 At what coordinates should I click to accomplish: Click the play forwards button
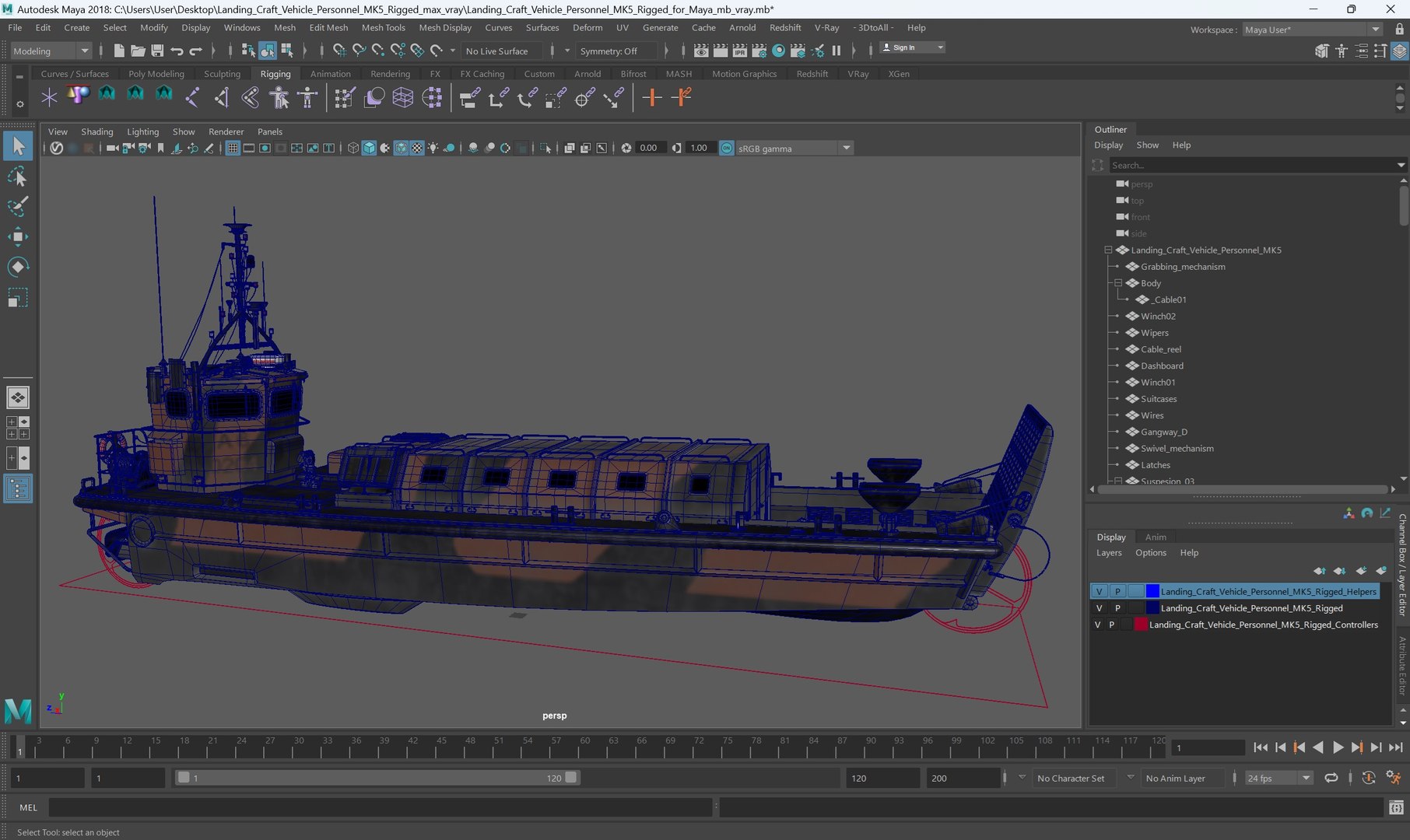1338,747
